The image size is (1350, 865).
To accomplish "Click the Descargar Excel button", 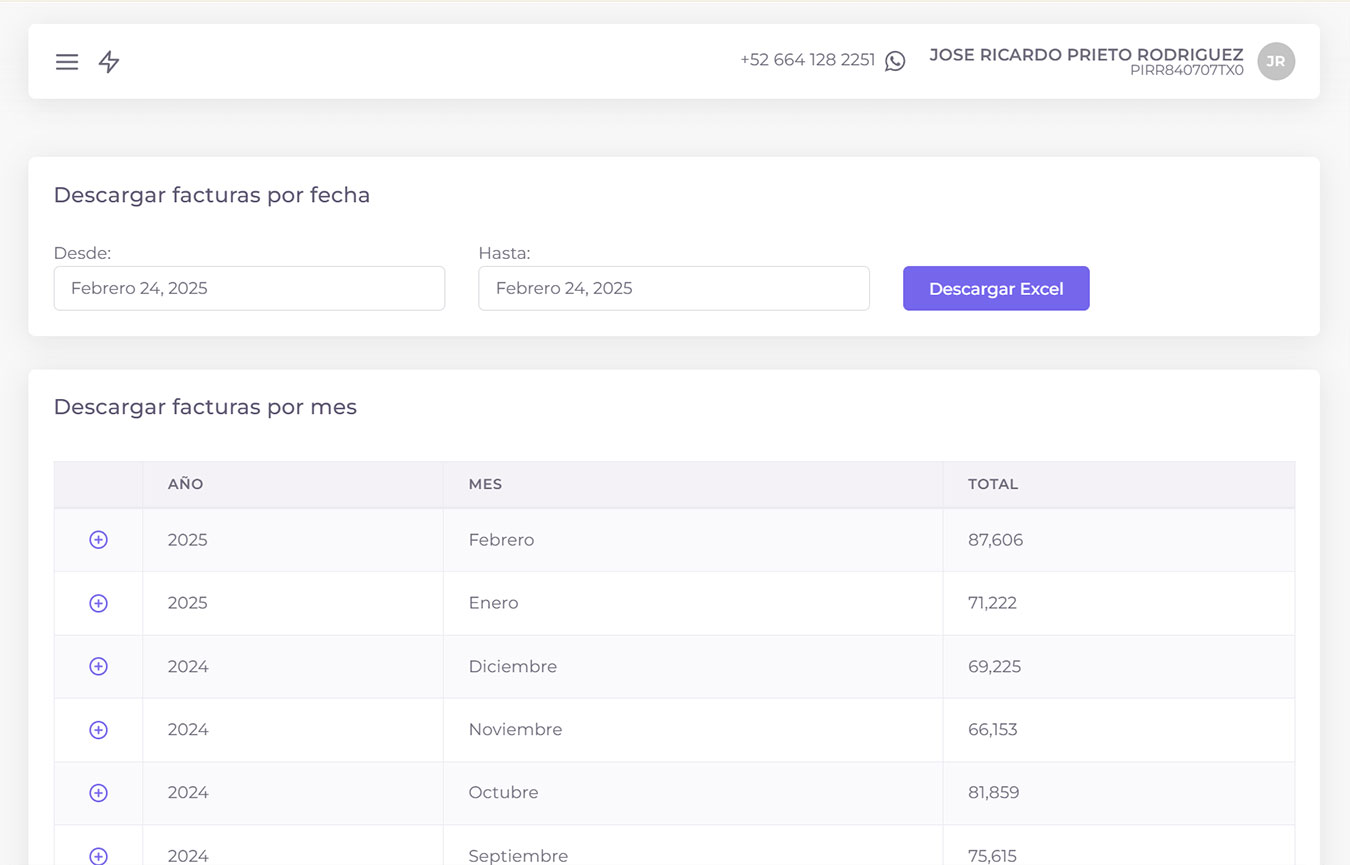I will coord(996,288).
